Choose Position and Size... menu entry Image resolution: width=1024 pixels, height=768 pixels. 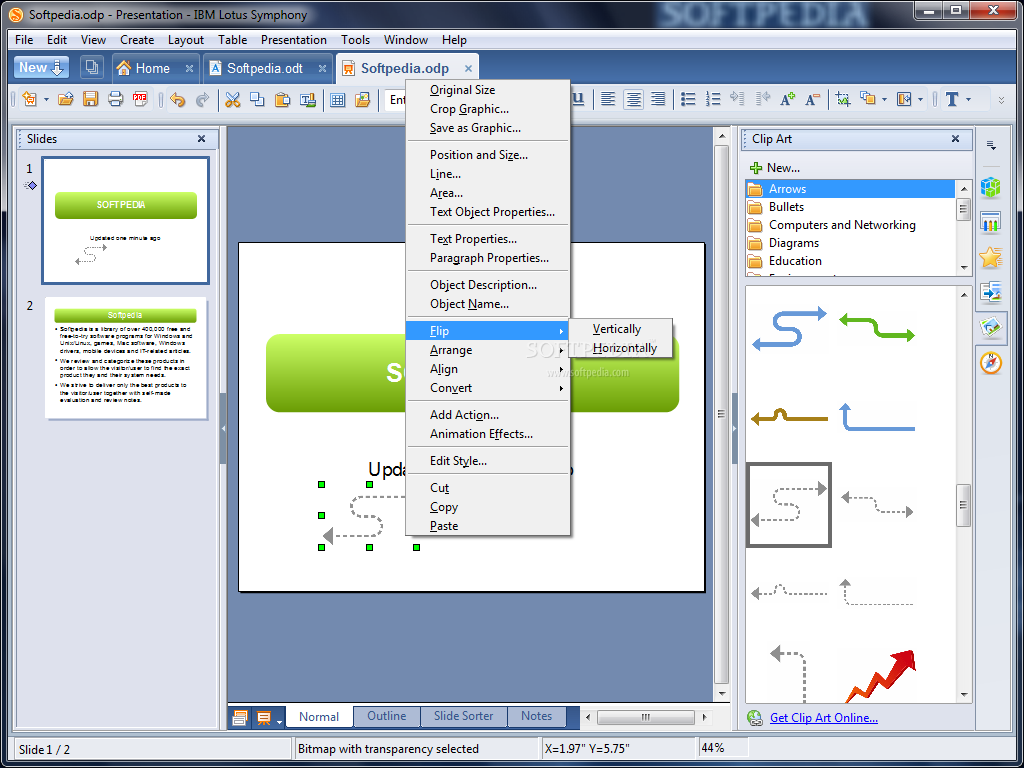(488, 155)
